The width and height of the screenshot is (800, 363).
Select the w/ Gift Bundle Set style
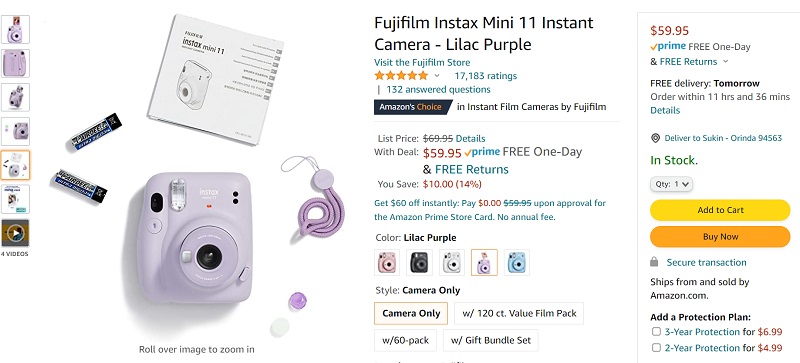(x=491, y=341)
